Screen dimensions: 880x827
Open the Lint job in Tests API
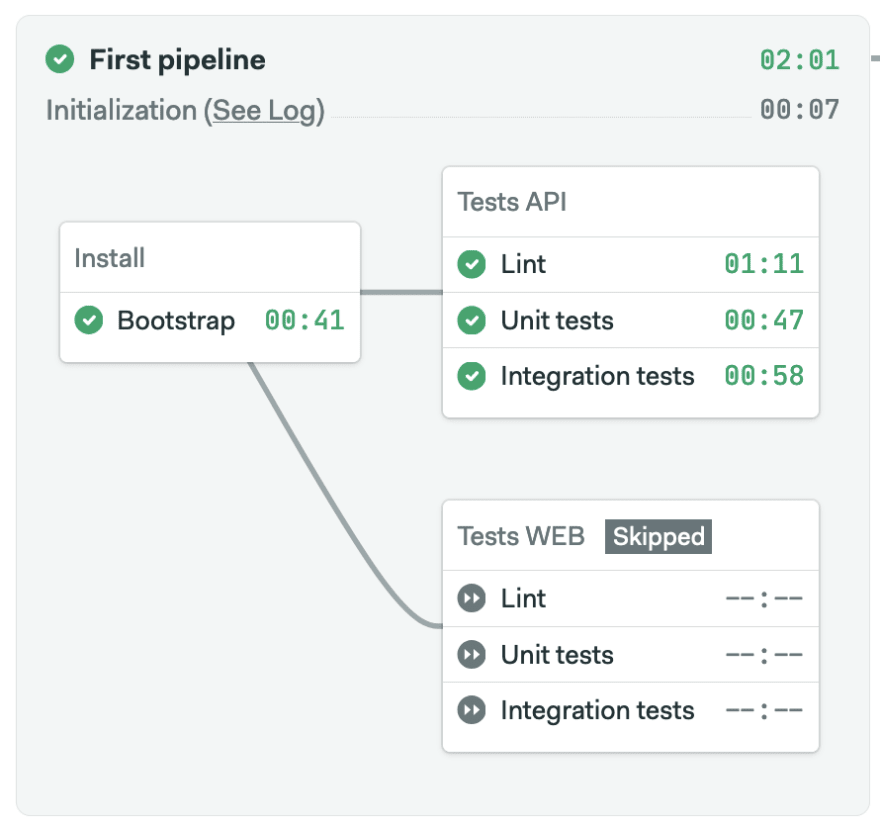(630, 264)
